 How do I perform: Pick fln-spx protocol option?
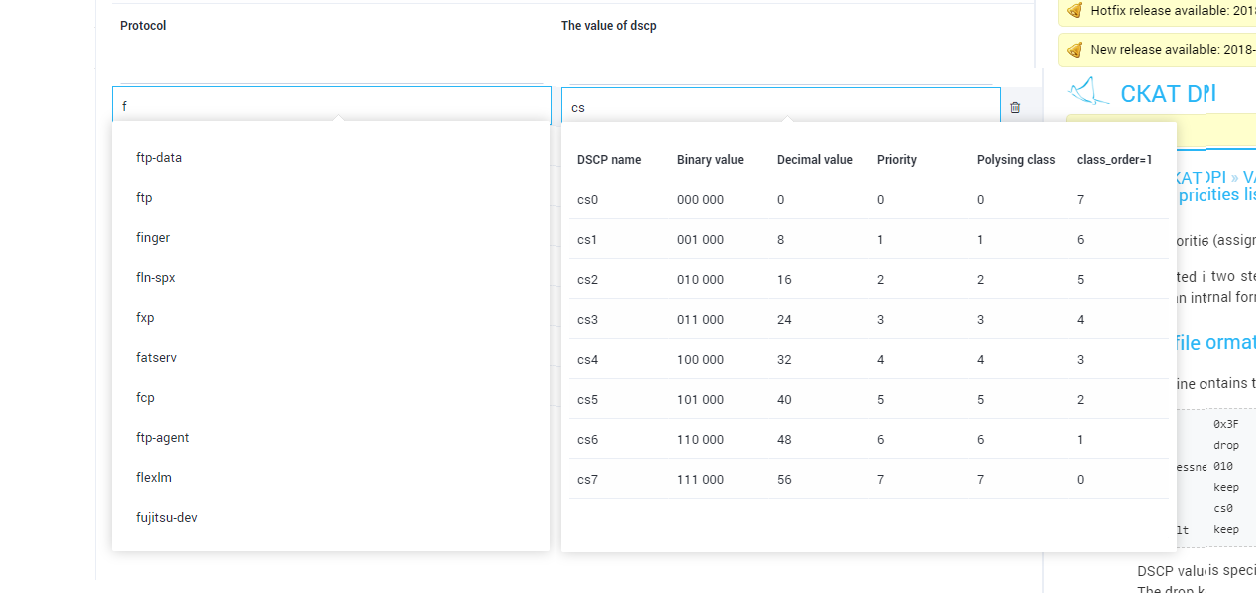point(156,278)
